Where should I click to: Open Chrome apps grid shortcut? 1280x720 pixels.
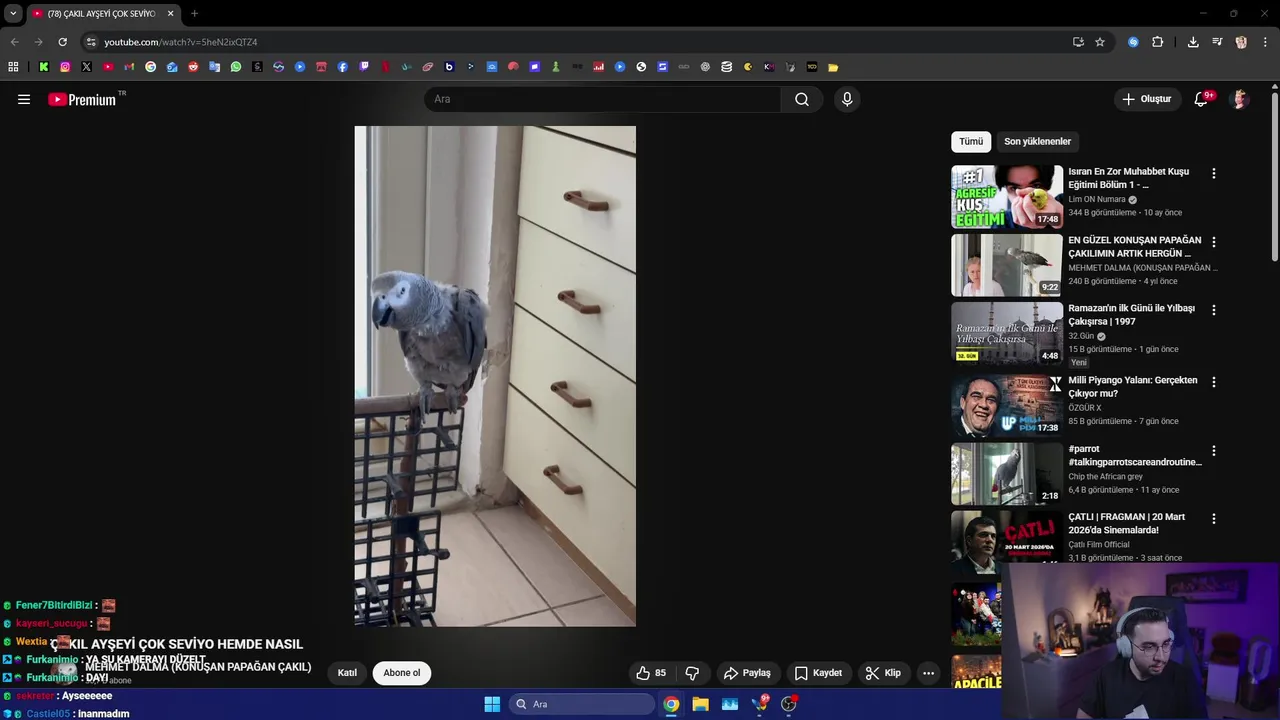(13, 67)
